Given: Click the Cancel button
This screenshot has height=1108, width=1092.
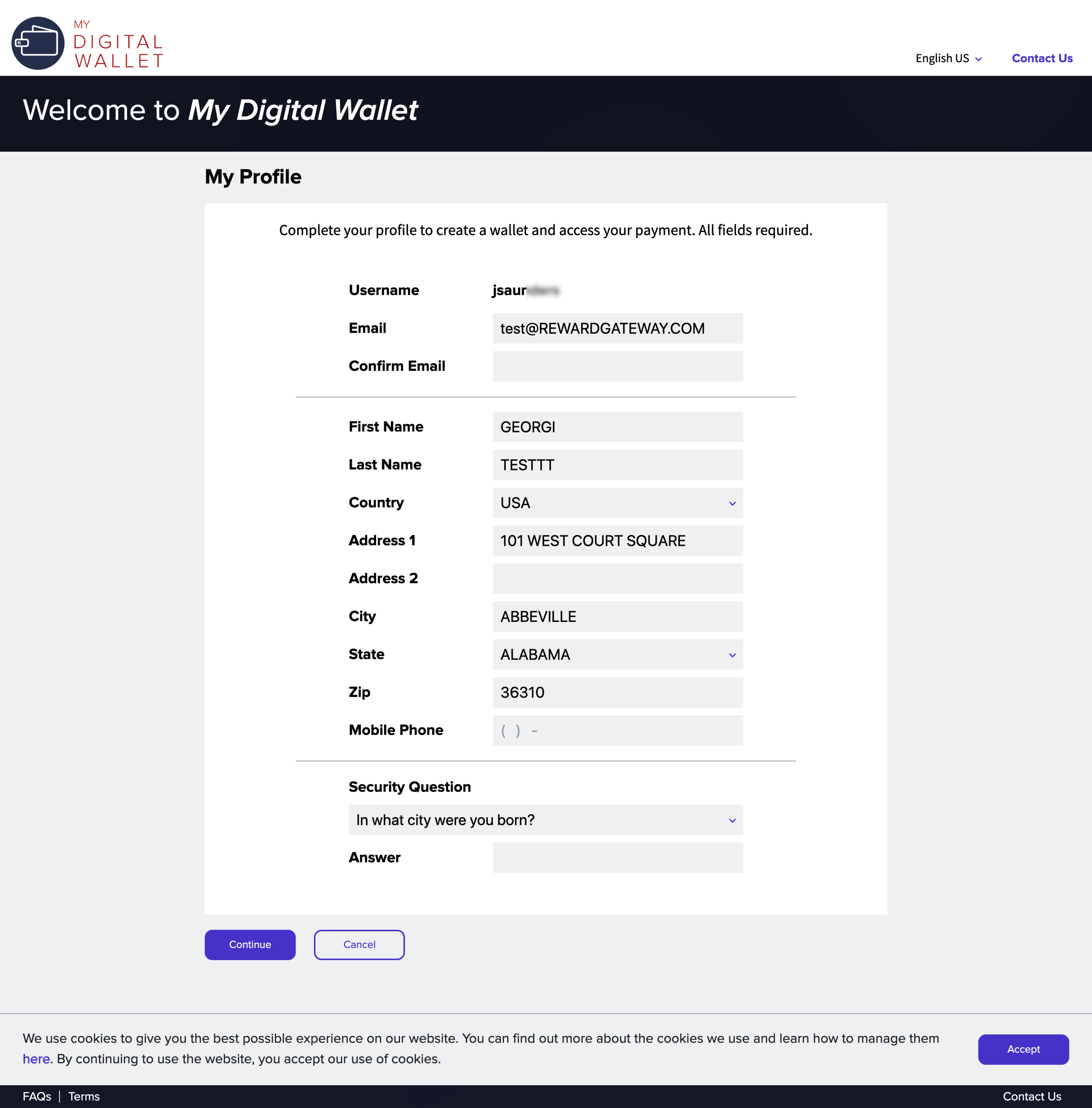Looking at the screenshot, I should pyautogui.click(x=359, y=945).
